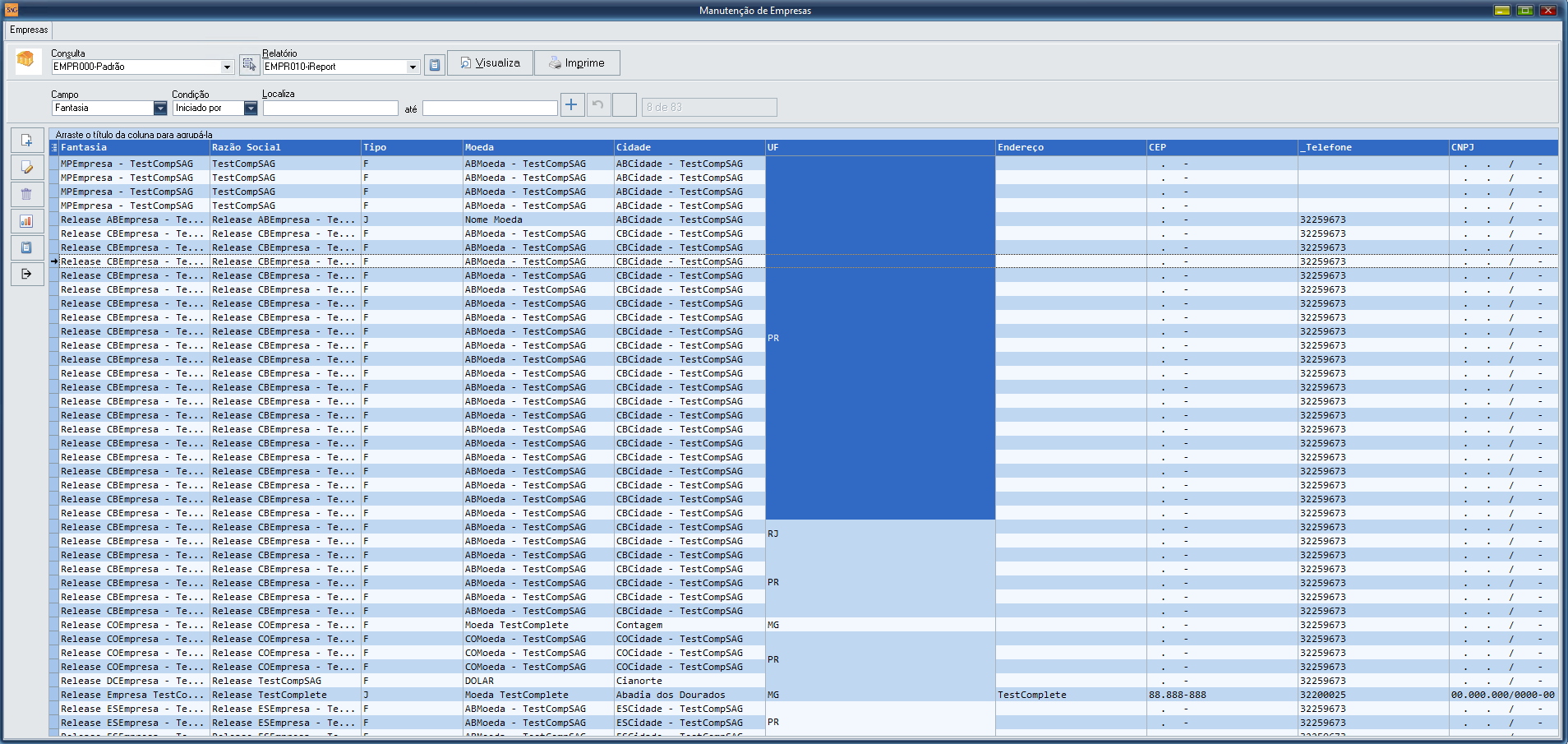Viewport: 1568px width, 744px height.
Task: Click the application icon in title bar
Action: pos(12,10)
